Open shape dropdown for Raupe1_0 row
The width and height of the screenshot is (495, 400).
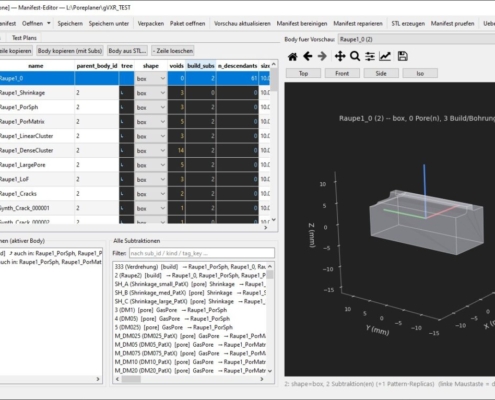pos(151,79)
